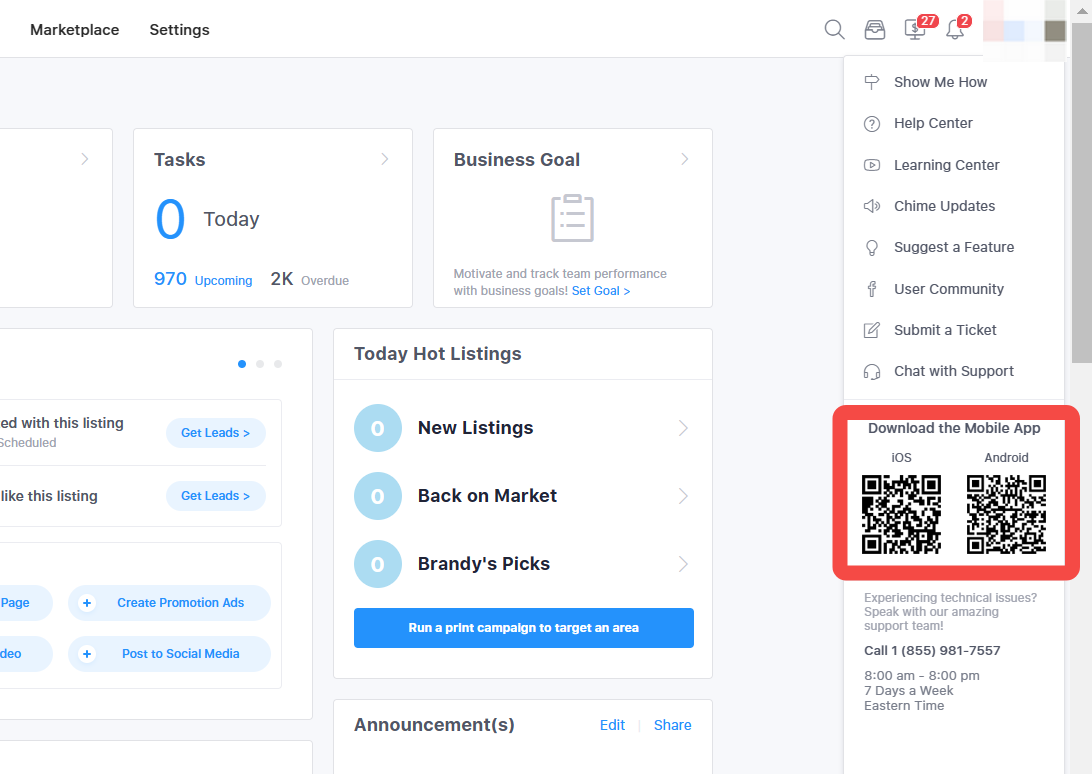Click the Today Hot Listings heading
The width and height of the screenshot is (1092, 774).
[437, 354]
